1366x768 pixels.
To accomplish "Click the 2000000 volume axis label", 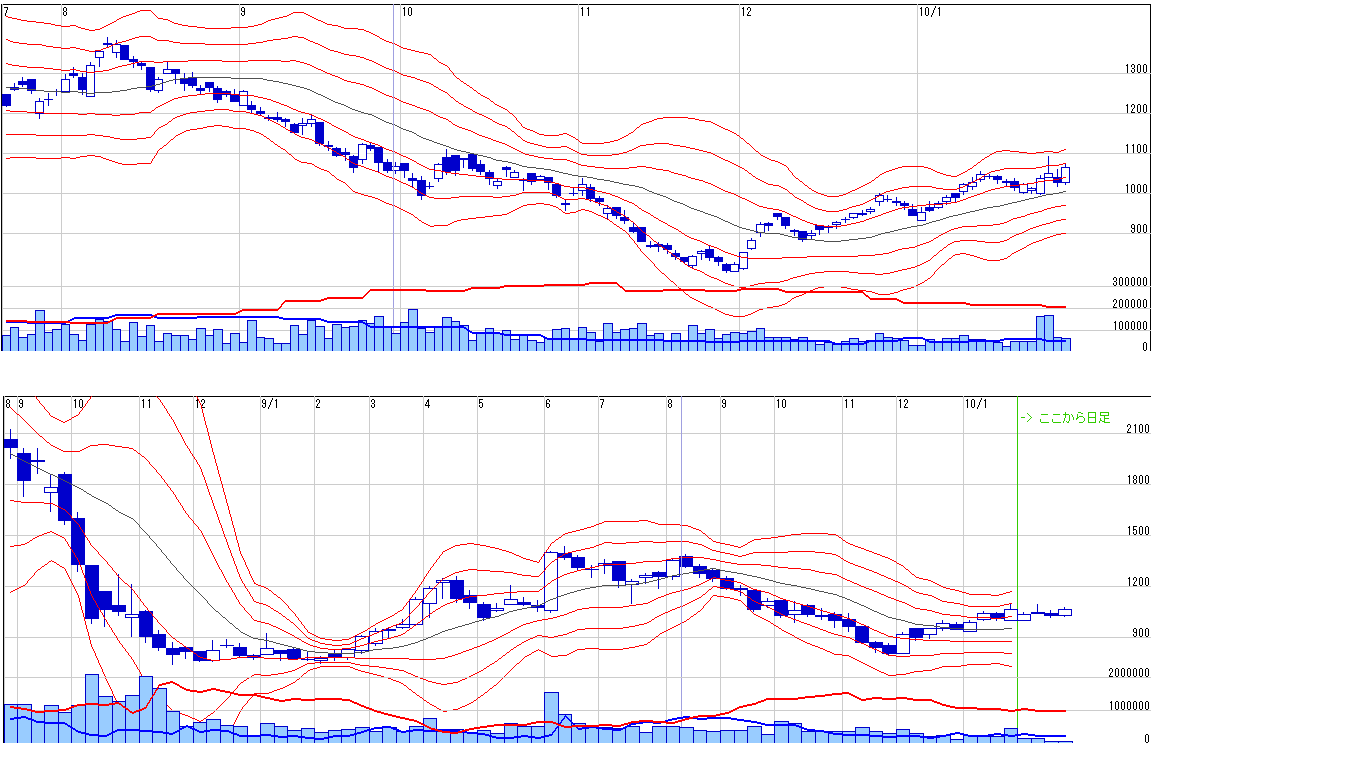I will pos(1128,673).
